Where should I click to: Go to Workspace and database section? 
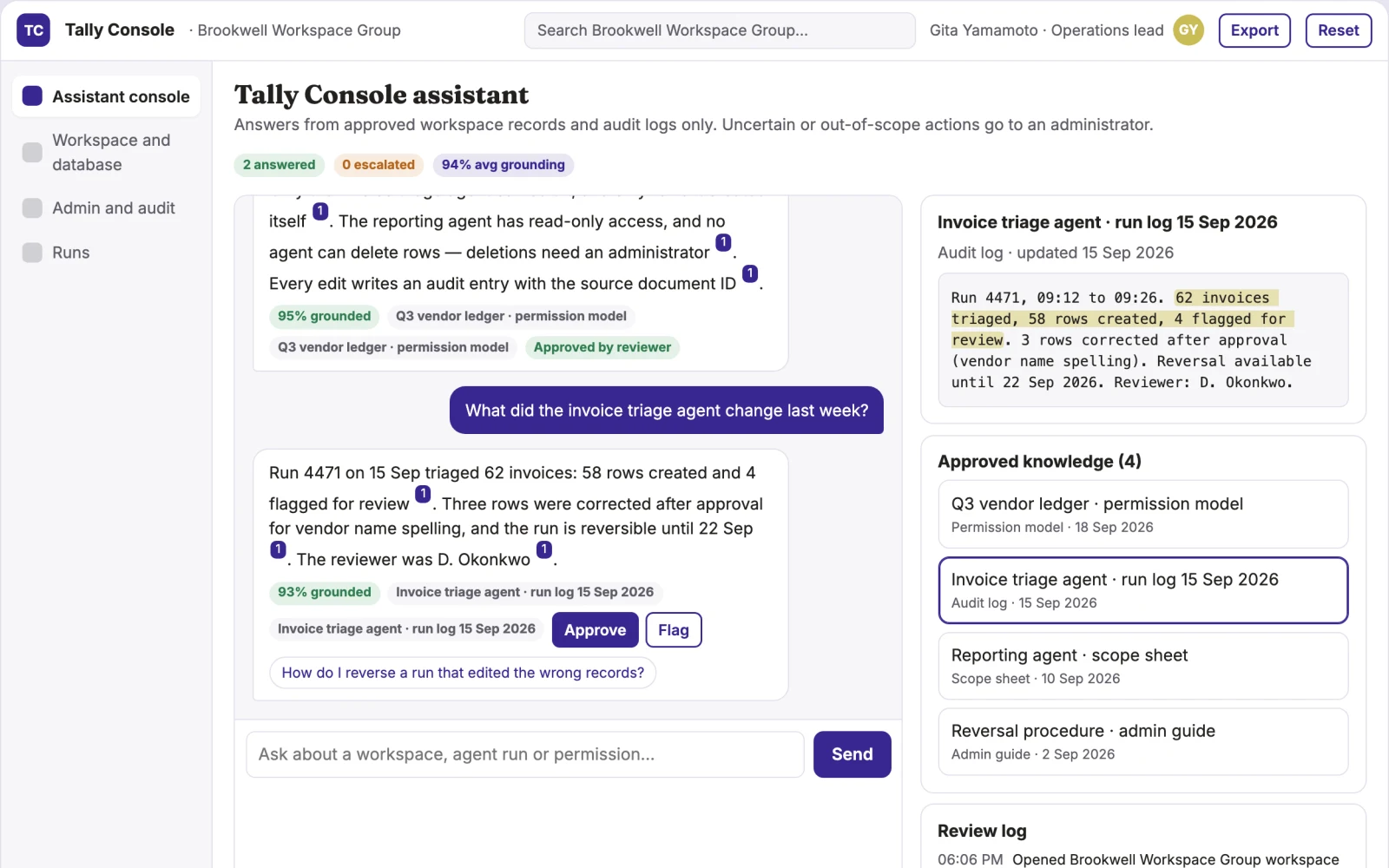(106, 152)
